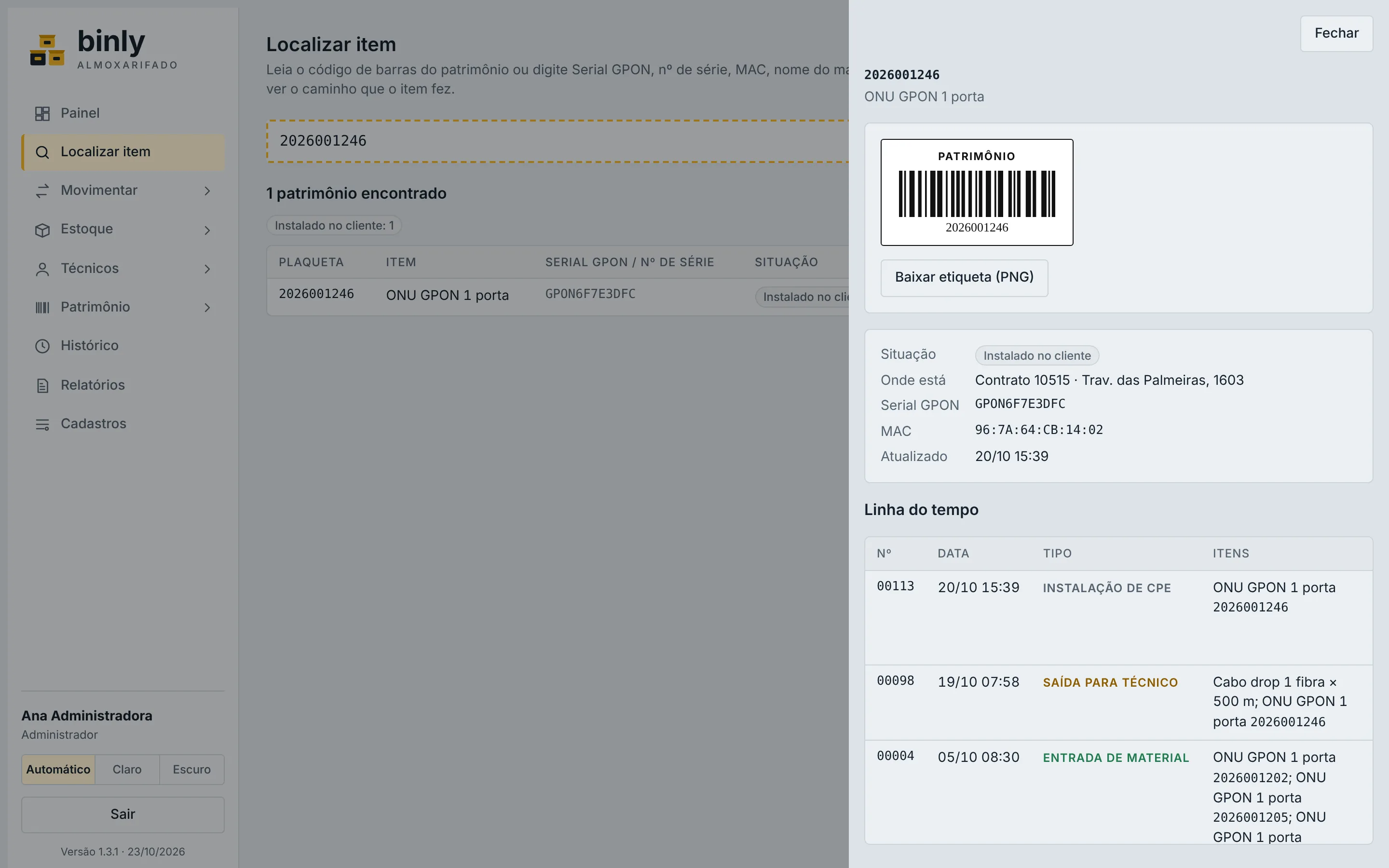Click the Movimentar arrows icon
The width and height of the screenshot is (1389, 868).
(x=42, y=190)
